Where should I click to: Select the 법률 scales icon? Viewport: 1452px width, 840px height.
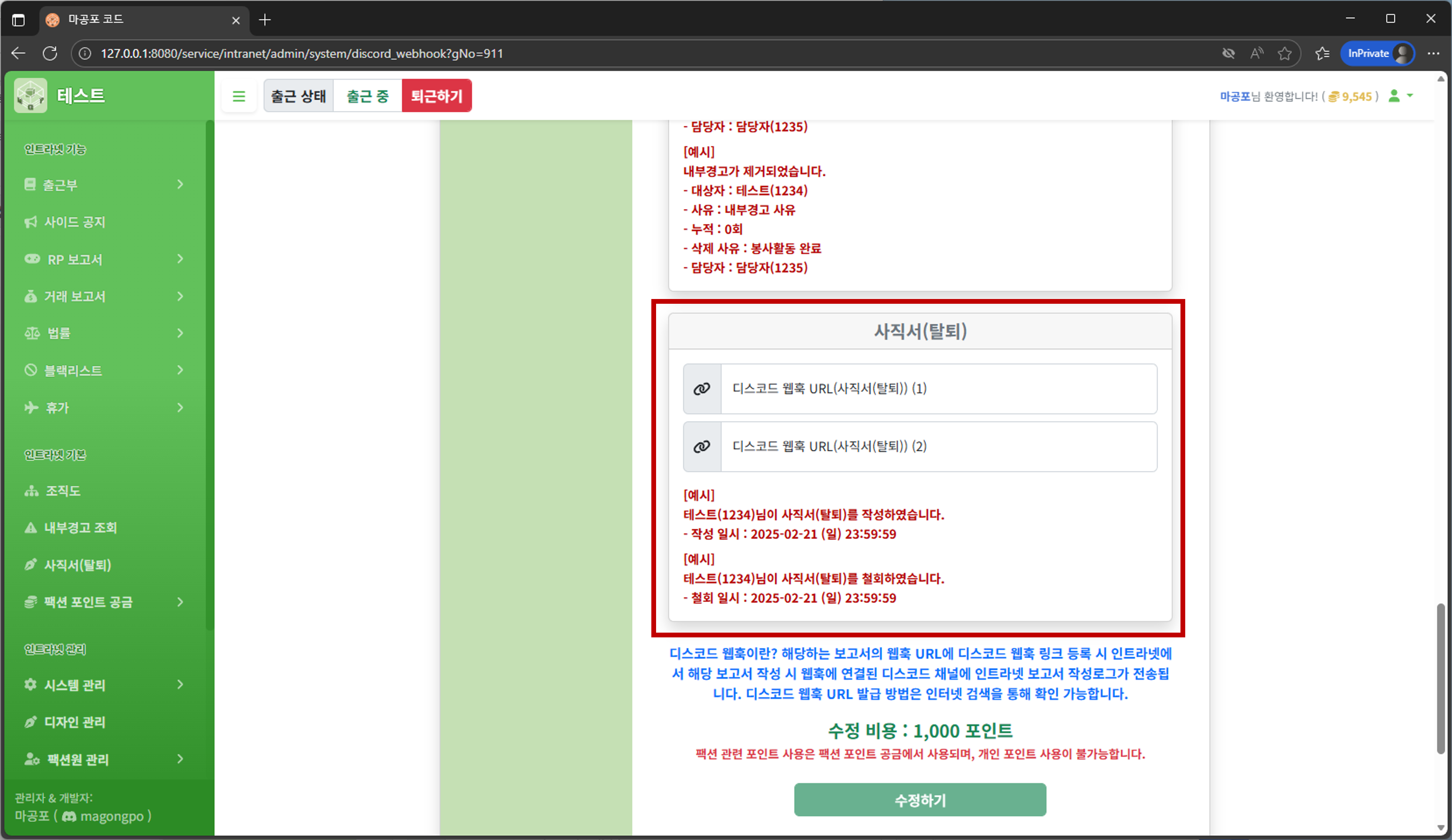pos(31,333)
